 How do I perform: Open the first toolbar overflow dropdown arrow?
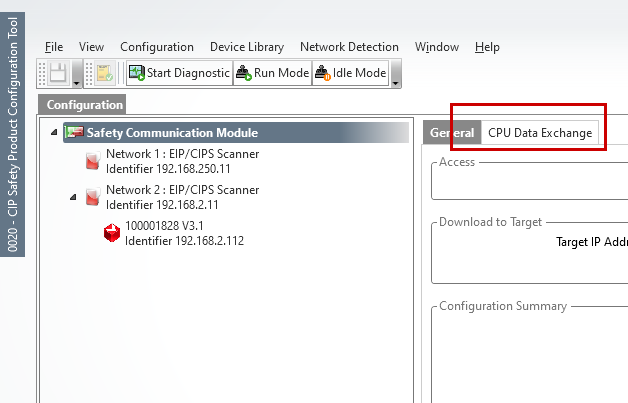click(x=76, y=73)
